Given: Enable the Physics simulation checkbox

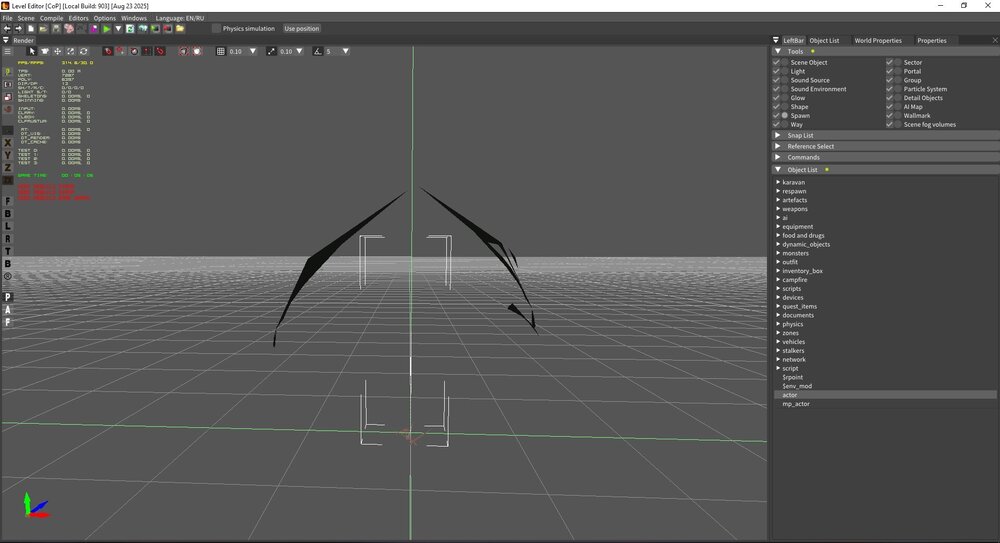Looking at the screenshot, I should coord(217,29).
